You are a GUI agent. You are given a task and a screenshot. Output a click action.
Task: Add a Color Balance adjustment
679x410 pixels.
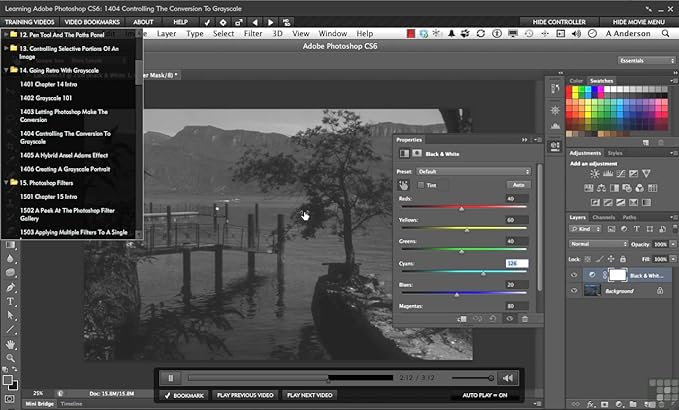(x=601, y=188)
